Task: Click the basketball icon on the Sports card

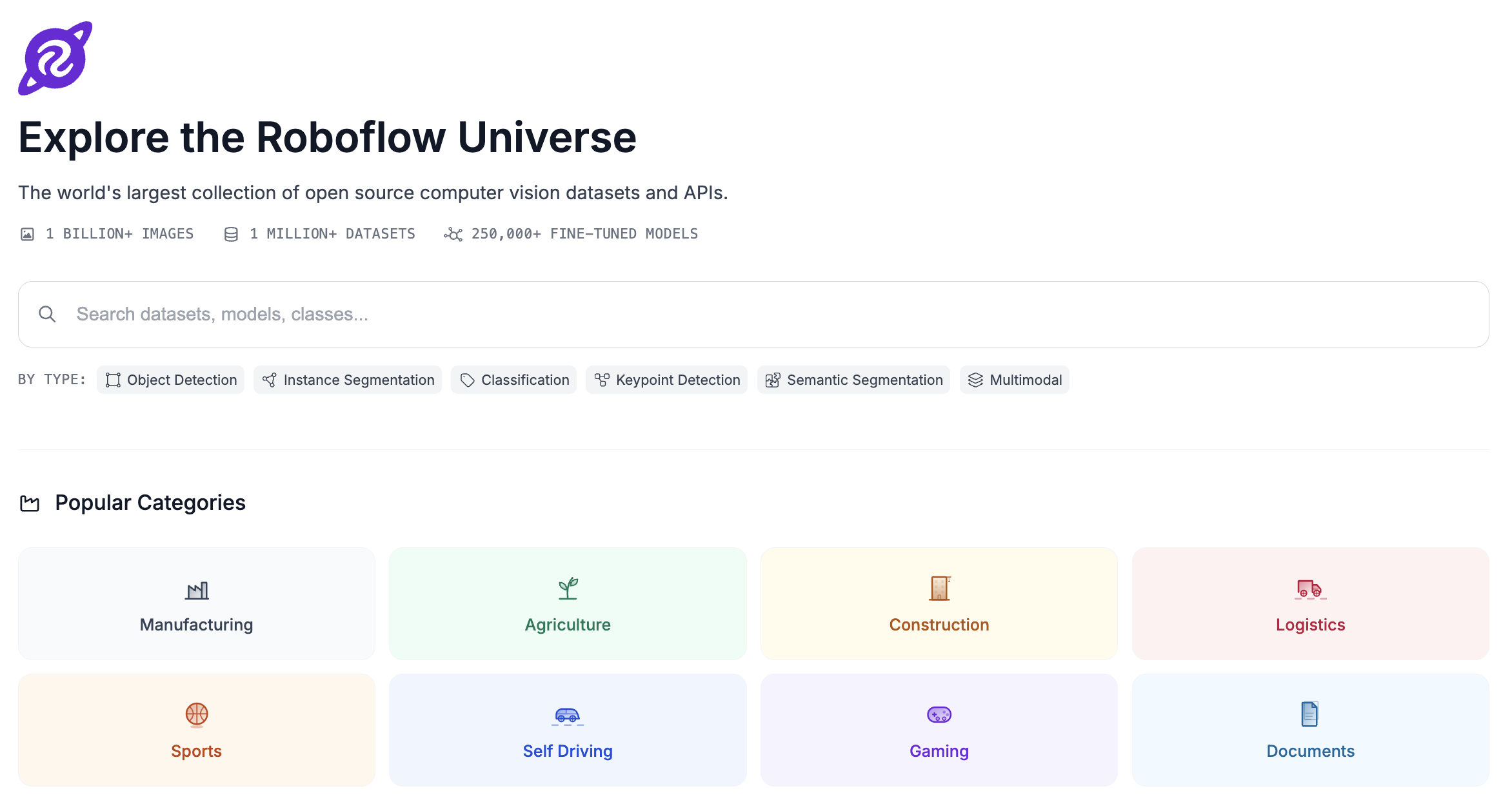Action: (197, 715)
